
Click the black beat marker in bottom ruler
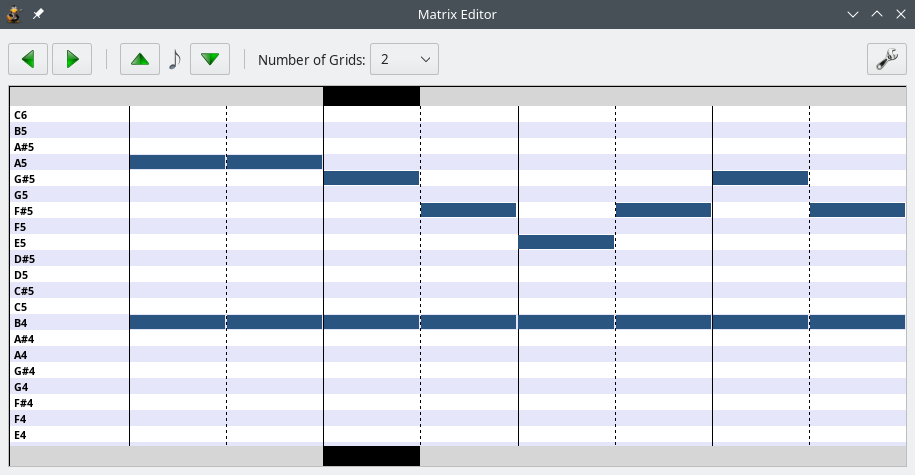(x=371, y=456)
